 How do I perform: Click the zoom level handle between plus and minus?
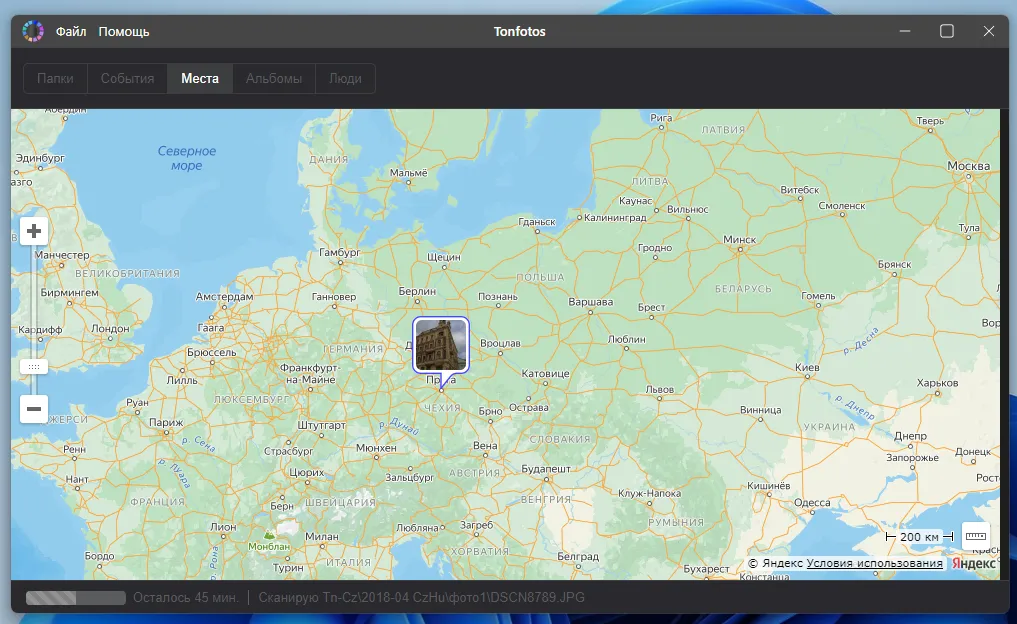34,366
